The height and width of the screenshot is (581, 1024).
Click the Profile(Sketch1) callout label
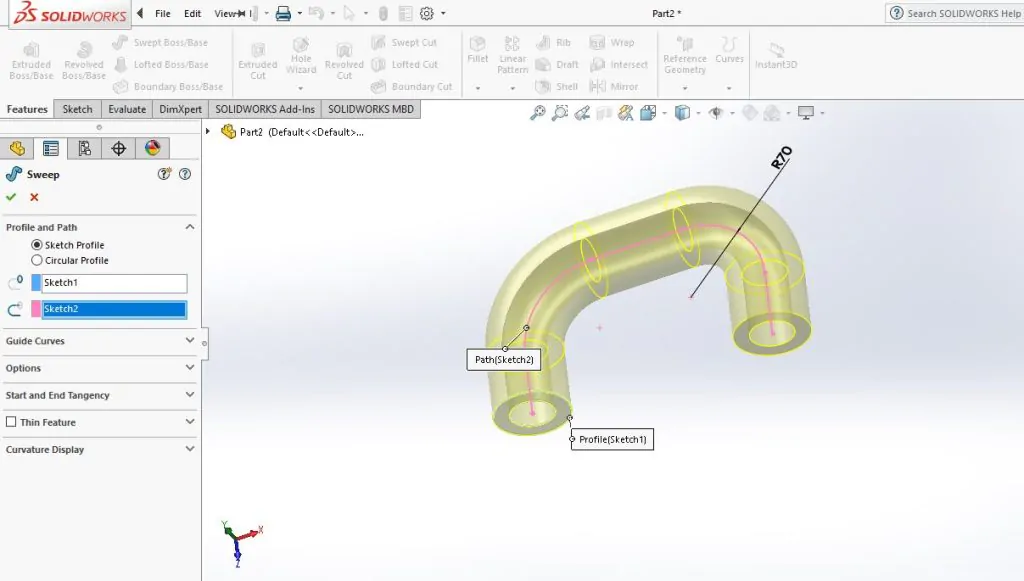tap(612, 439)
